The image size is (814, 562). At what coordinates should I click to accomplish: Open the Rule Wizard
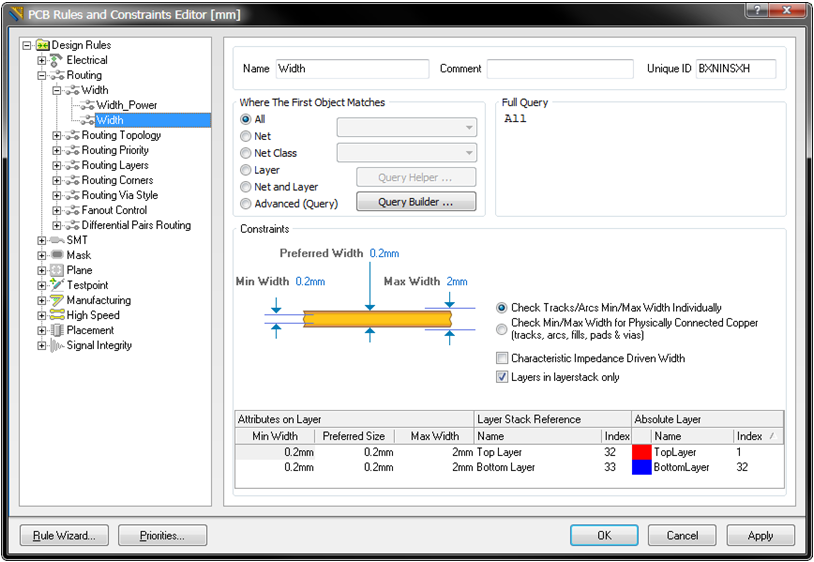tap(64, 536)
